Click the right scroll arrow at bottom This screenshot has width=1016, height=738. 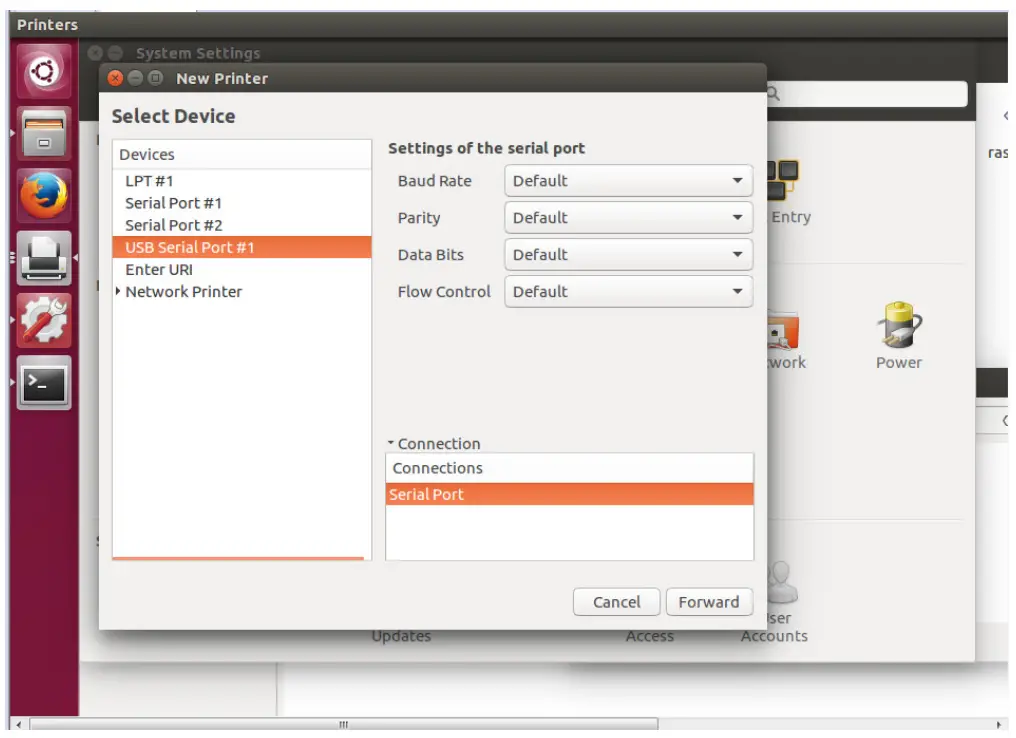pos(999,724)
